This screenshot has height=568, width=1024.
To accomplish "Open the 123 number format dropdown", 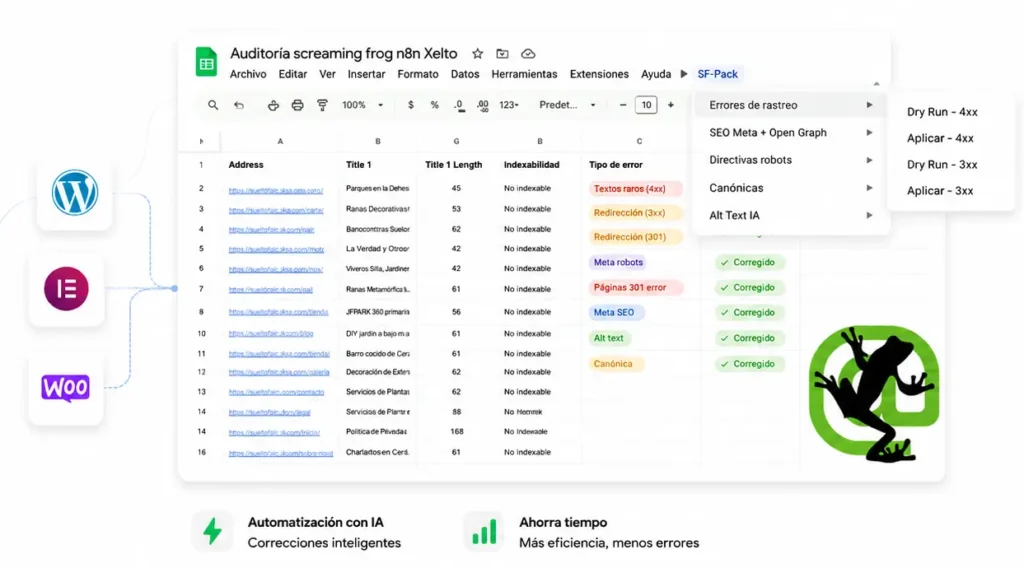I will click(x=509, y=104).
